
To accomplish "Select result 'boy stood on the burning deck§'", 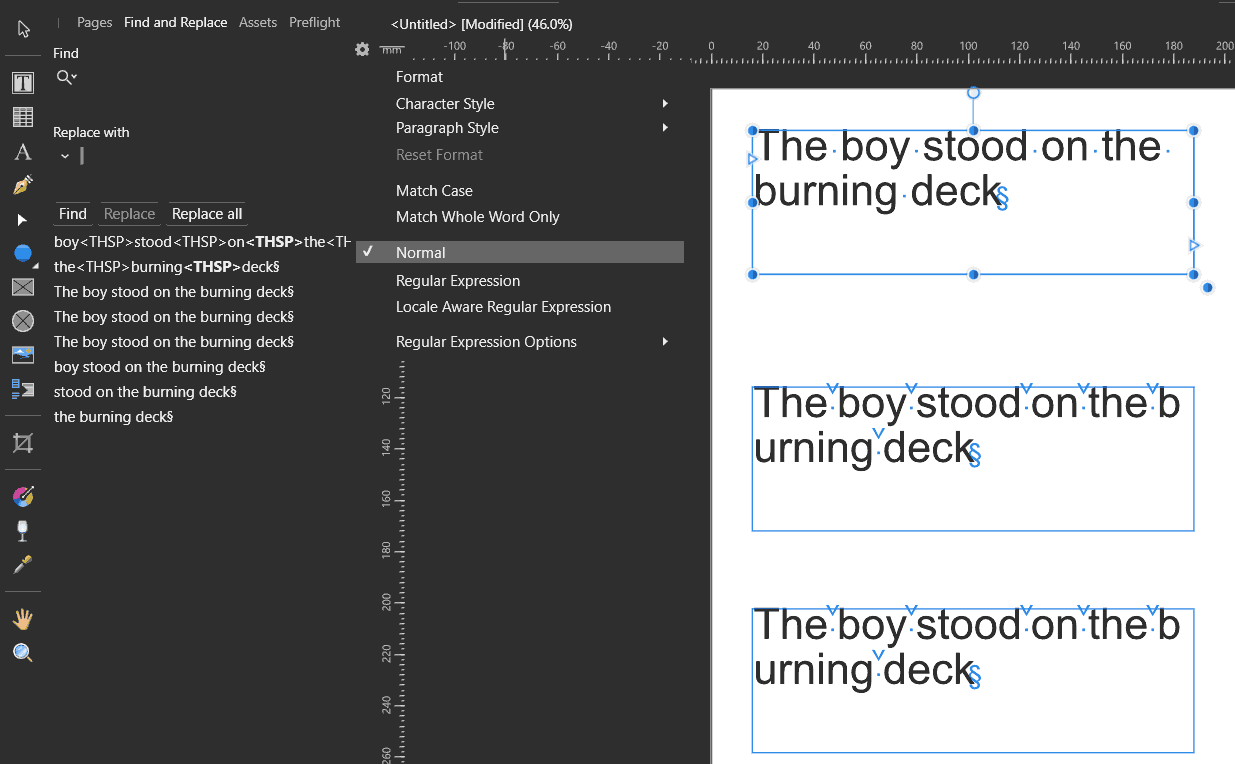I will click(160, 367).
